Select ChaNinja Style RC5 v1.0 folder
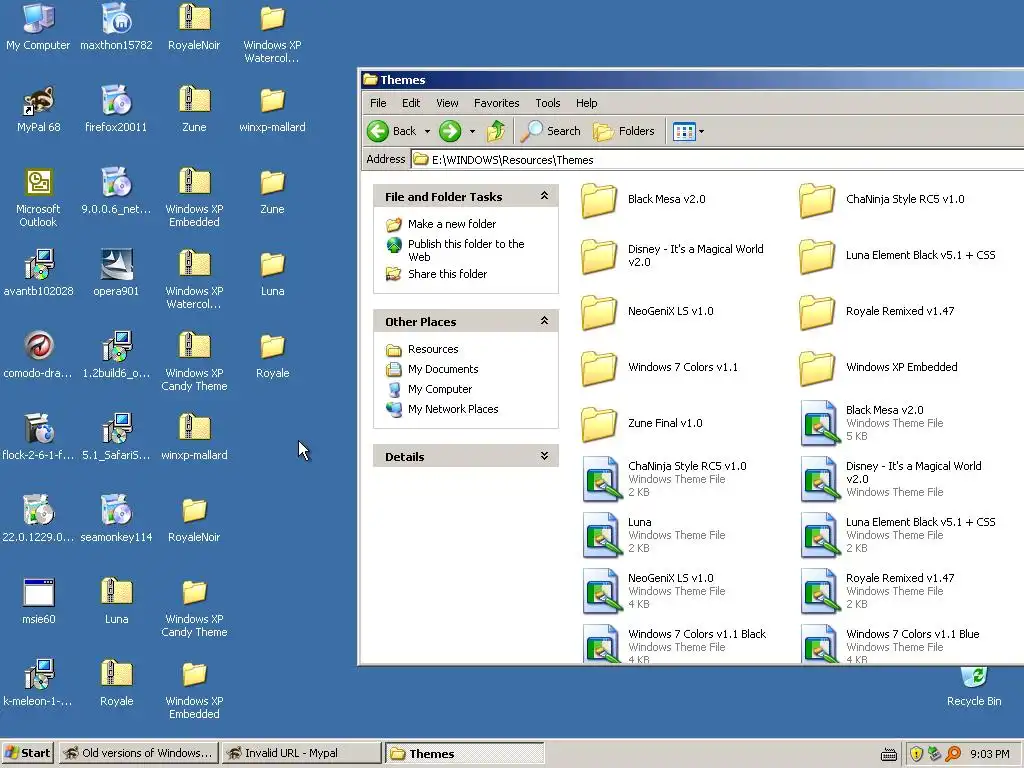This screenshot has width=1024, height=768. coord(882,199)
